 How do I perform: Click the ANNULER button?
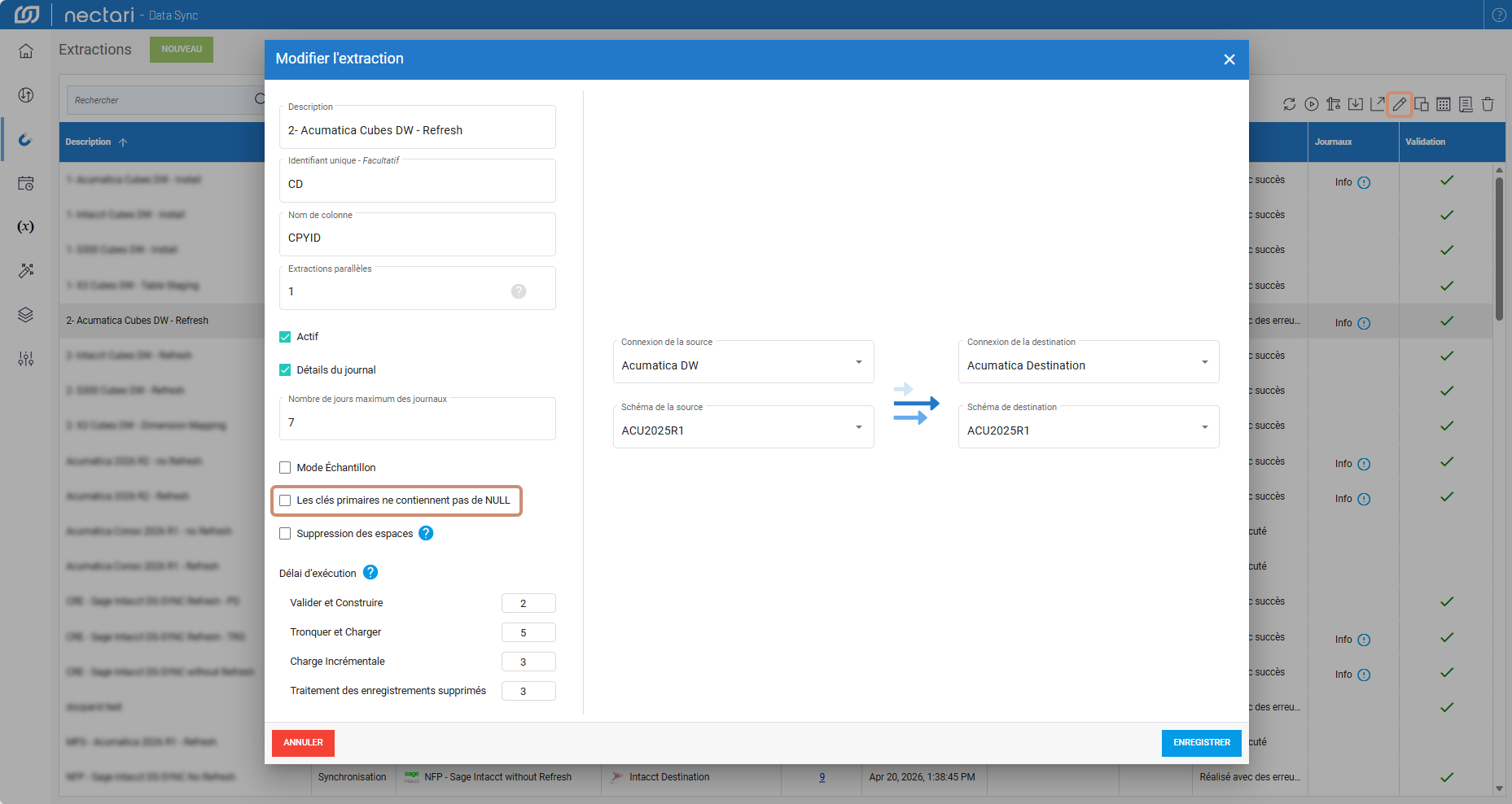pyautogui.click(x=303, y=743)
